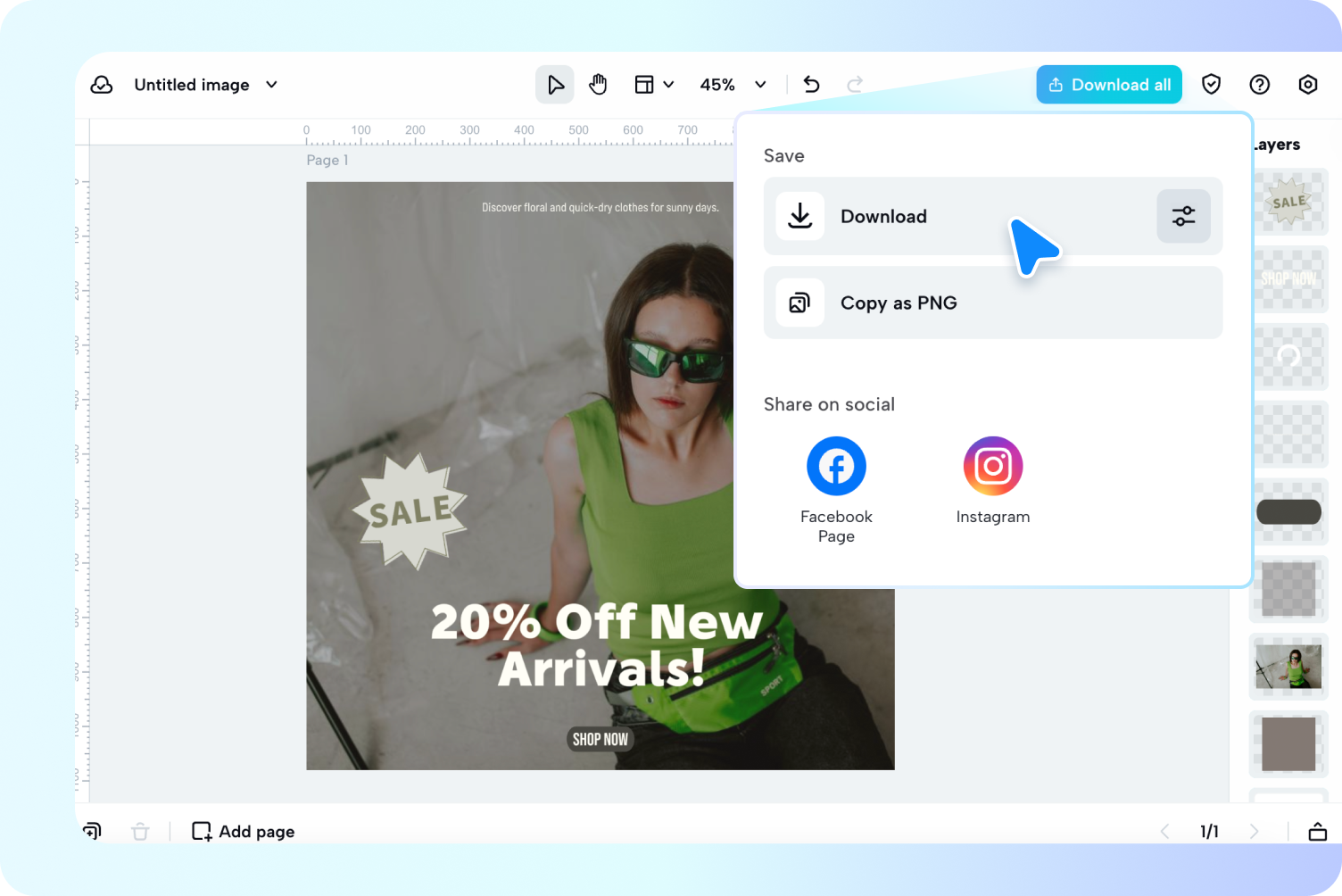
Task: Open the Untitled image title dropdown
Action: coord(270,84)
